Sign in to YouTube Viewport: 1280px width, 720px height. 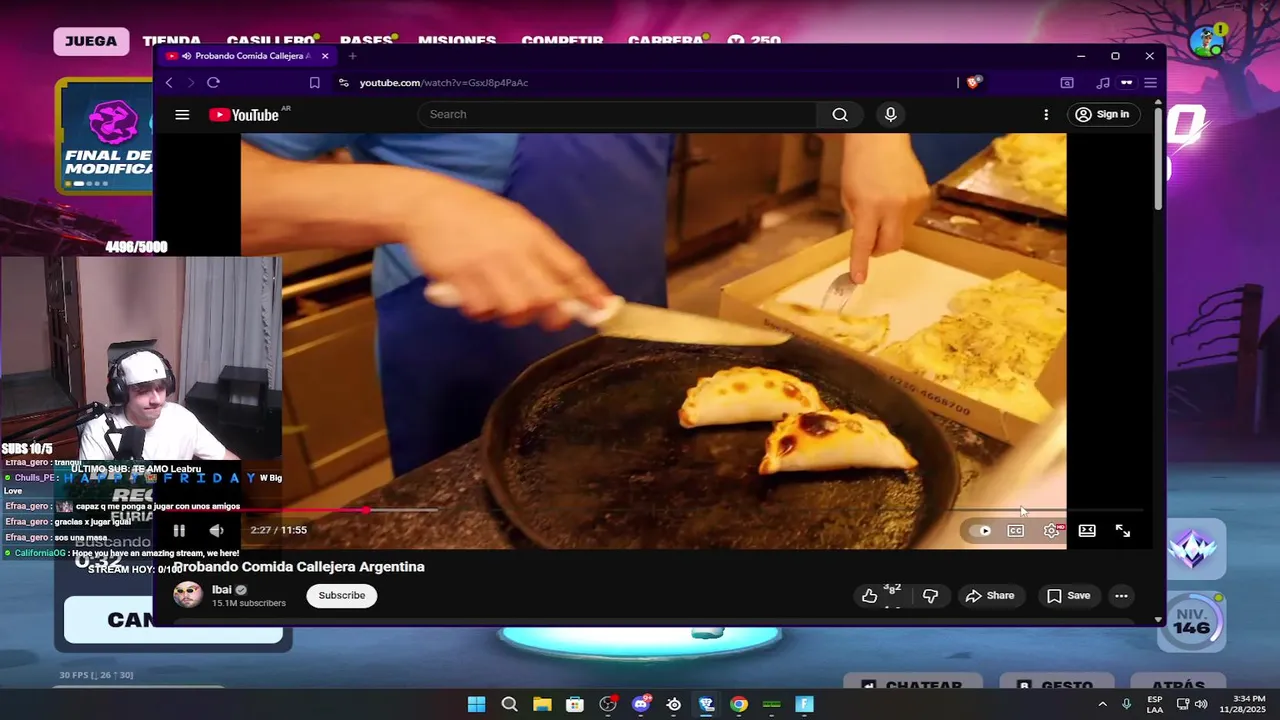click(1102, 114)
